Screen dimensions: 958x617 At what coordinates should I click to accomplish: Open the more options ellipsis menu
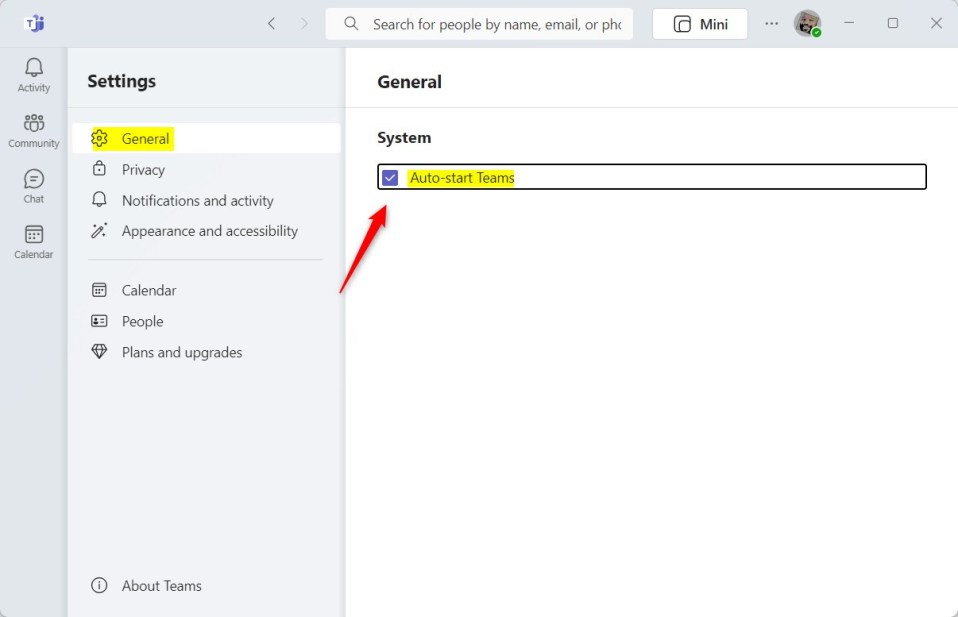[772, 24]
